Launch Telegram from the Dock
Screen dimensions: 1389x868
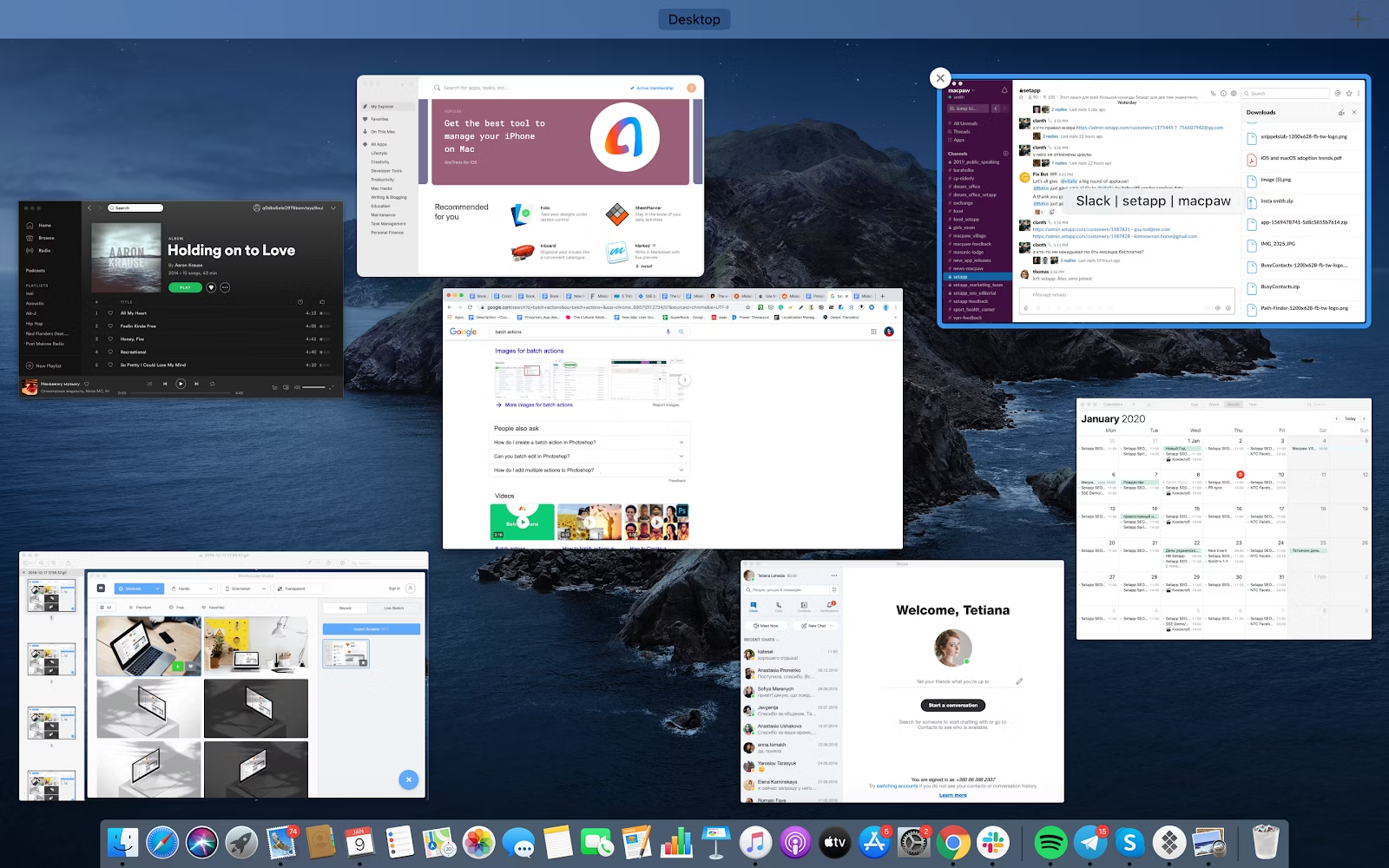pos(1090,842)
